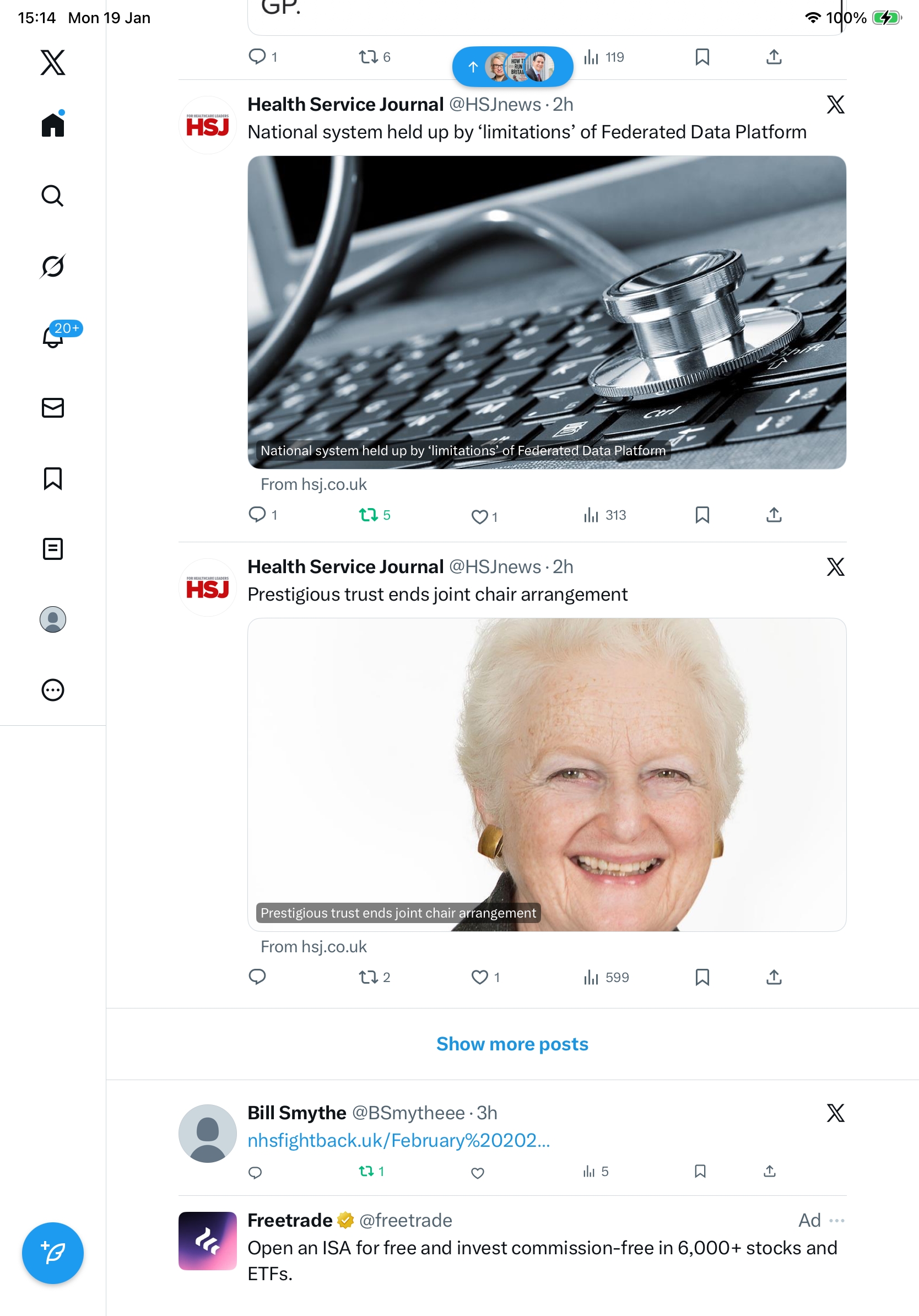Viewport: 919px width, 1316px height.
Task: Open more options circle in sidebar
Action: tap(53, 689)
